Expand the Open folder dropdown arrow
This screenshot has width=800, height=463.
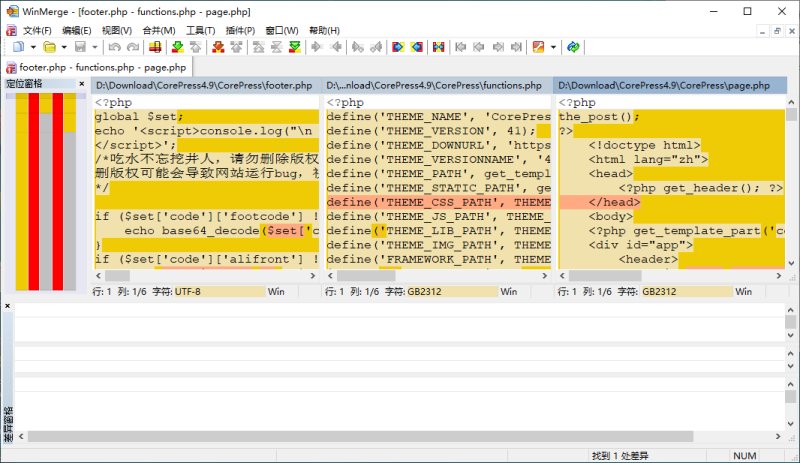[64, 47]
